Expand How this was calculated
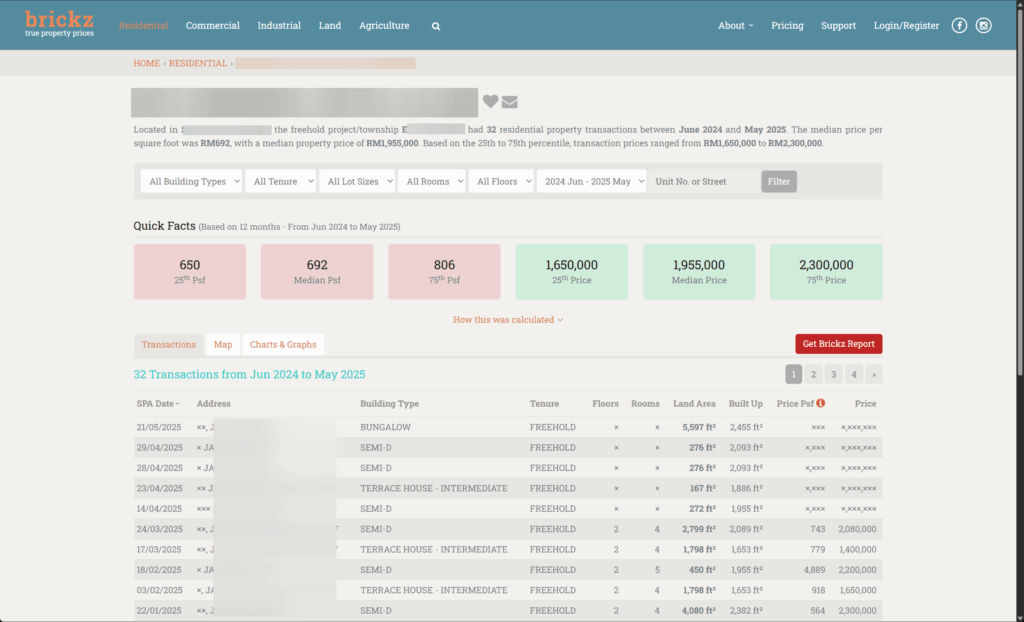This screenshot has height=622, width=1024. pos(507,320)
